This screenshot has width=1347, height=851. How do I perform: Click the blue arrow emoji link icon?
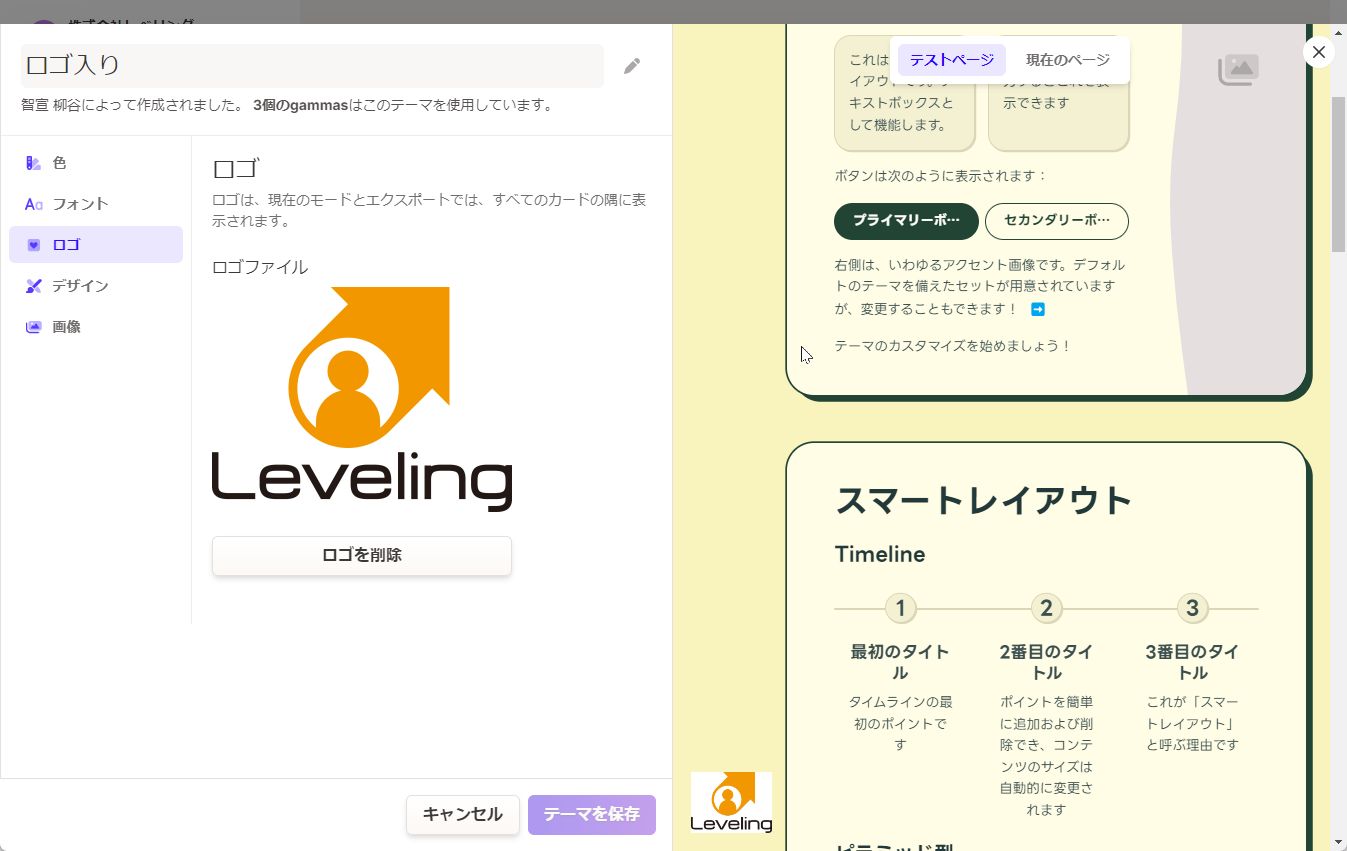(1037, 309)
